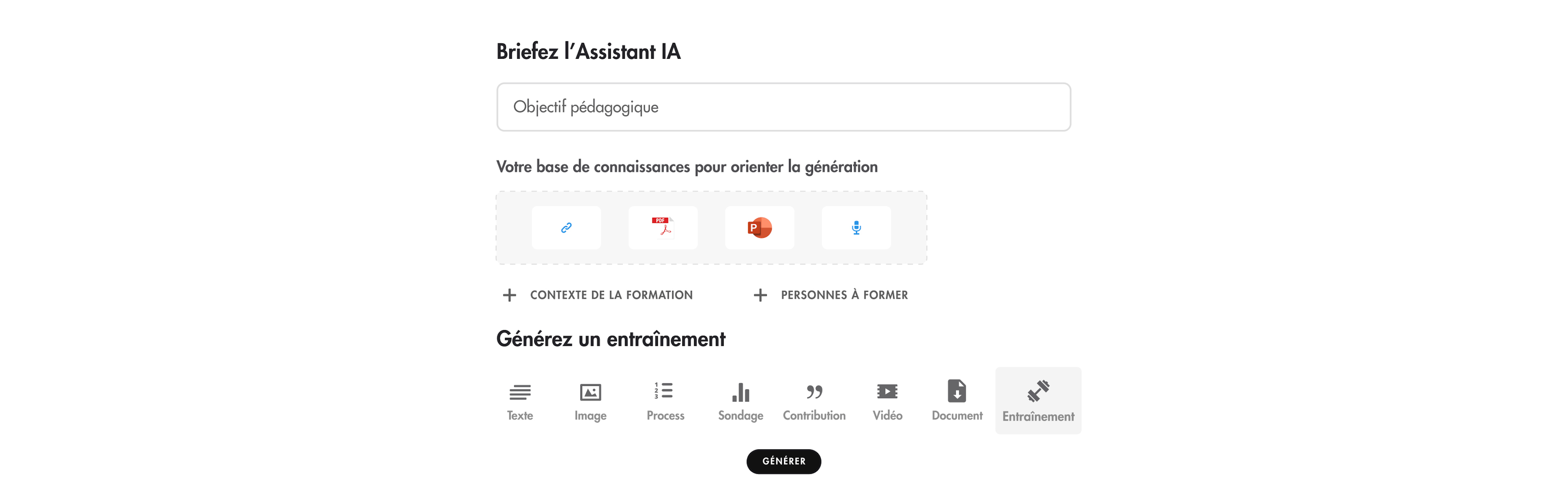Viewport: 1568px width, 502px height.
Task: Click the dashed knowledge base drop zone
Action: 711,228
